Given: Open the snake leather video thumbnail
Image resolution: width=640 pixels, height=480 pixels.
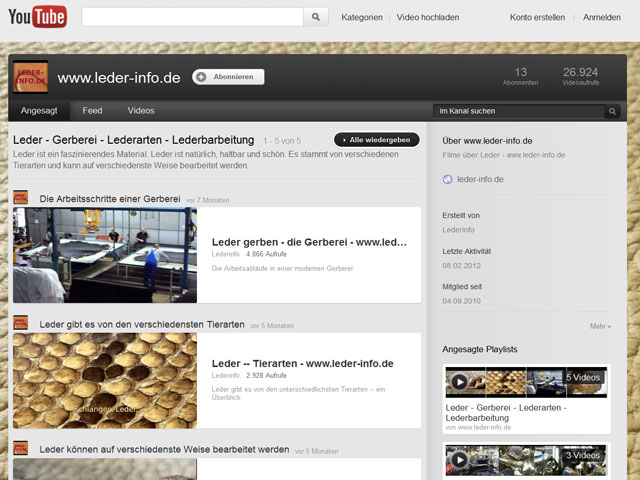Looking at the screenshot, I should tap(105, 380).
